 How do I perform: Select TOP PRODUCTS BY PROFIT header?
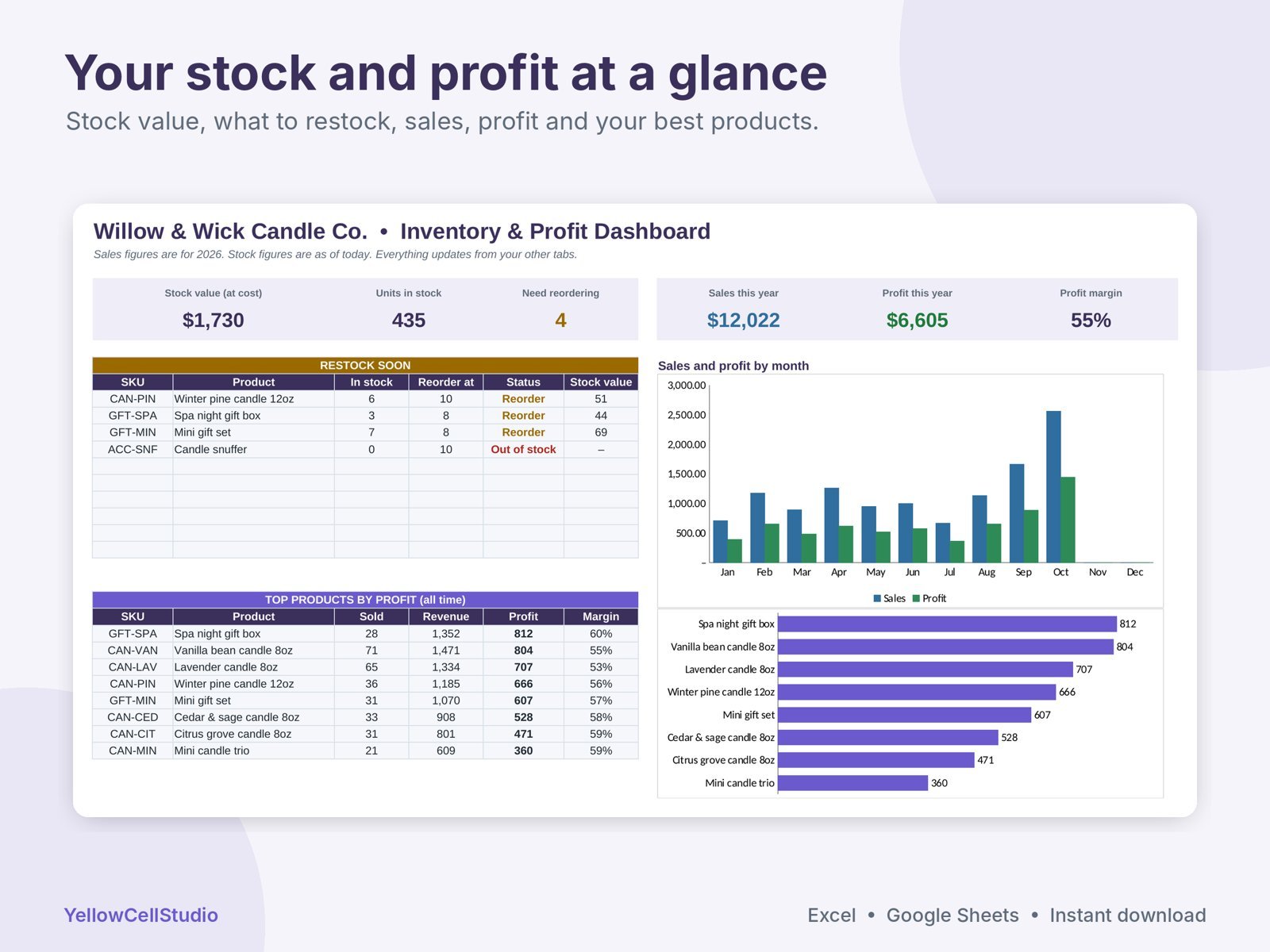[365, 600]
